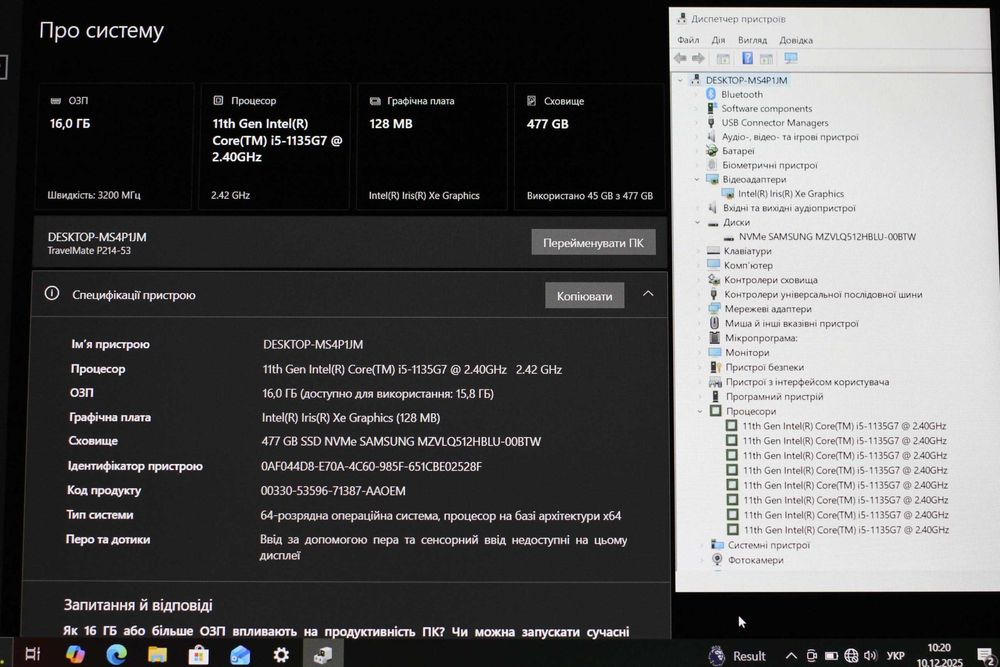Screen dimensions: 1000x667
Task: Open Task View from the taskbar
Action: pyautogui.click(x=33, y=654)
